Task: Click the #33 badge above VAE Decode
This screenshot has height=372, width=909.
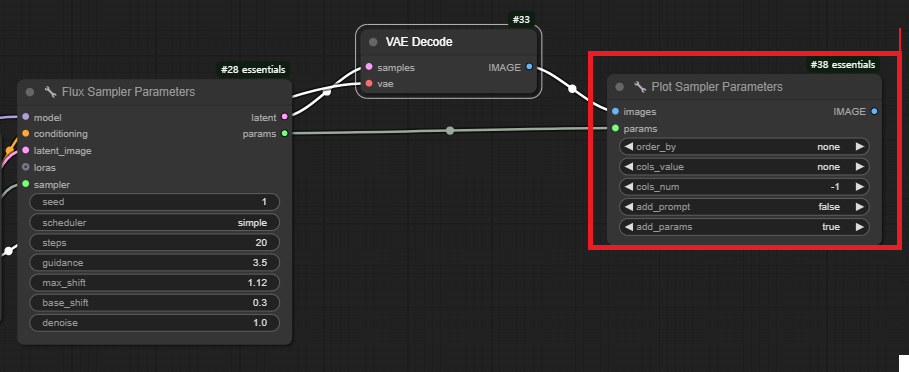Action: point(521,20)
